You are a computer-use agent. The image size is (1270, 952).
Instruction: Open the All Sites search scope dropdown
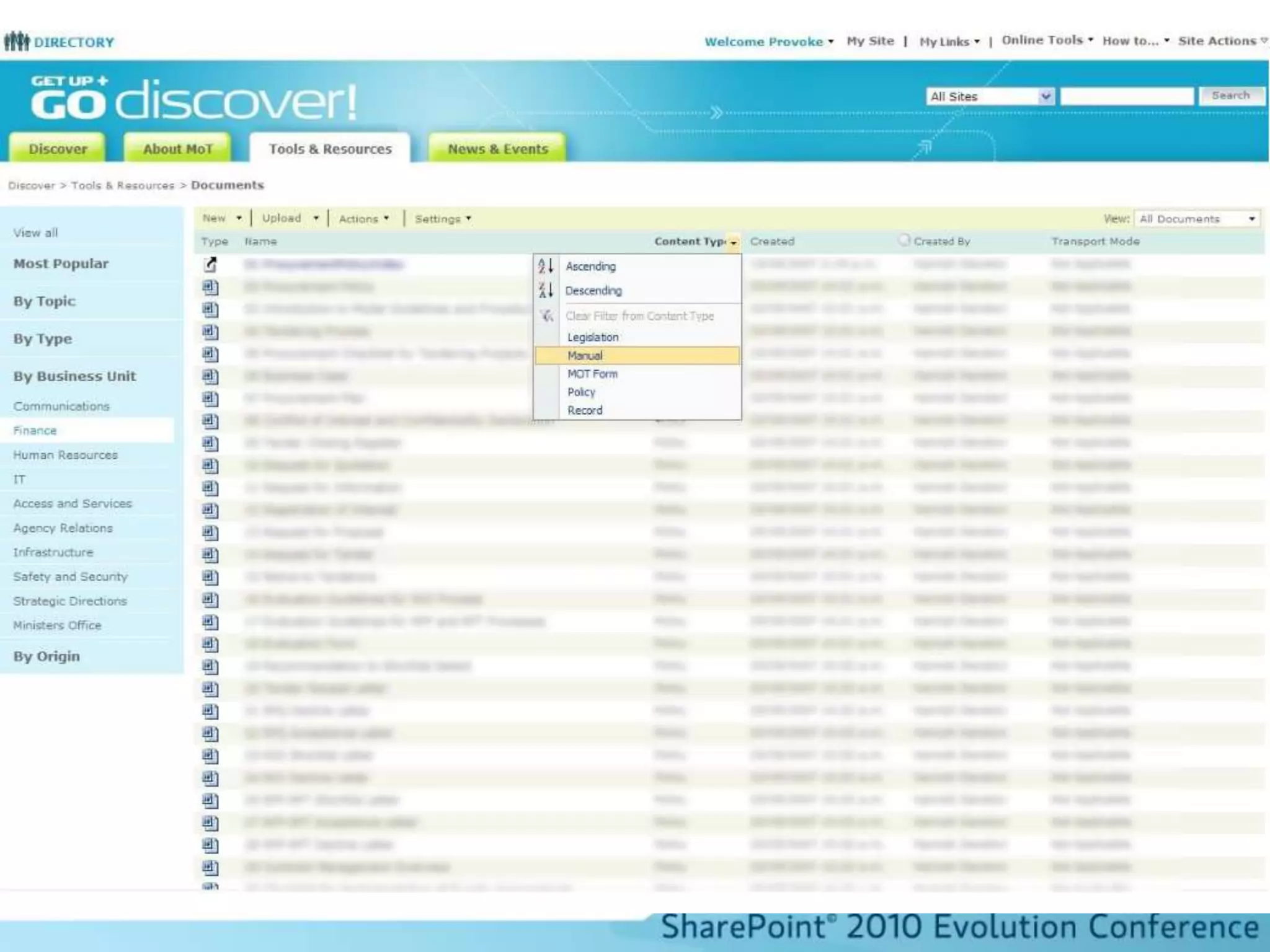(x=1046, y=97)
